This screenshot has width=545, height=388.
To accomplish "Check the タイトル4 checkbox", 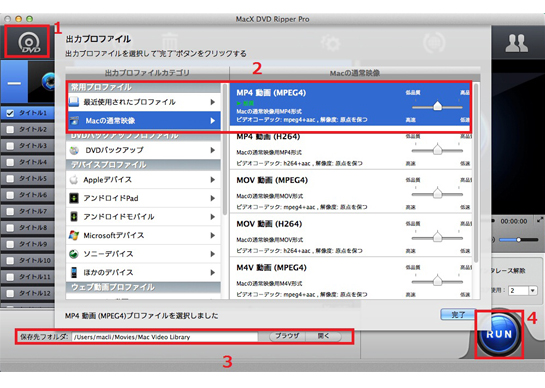I will (10, 162).
